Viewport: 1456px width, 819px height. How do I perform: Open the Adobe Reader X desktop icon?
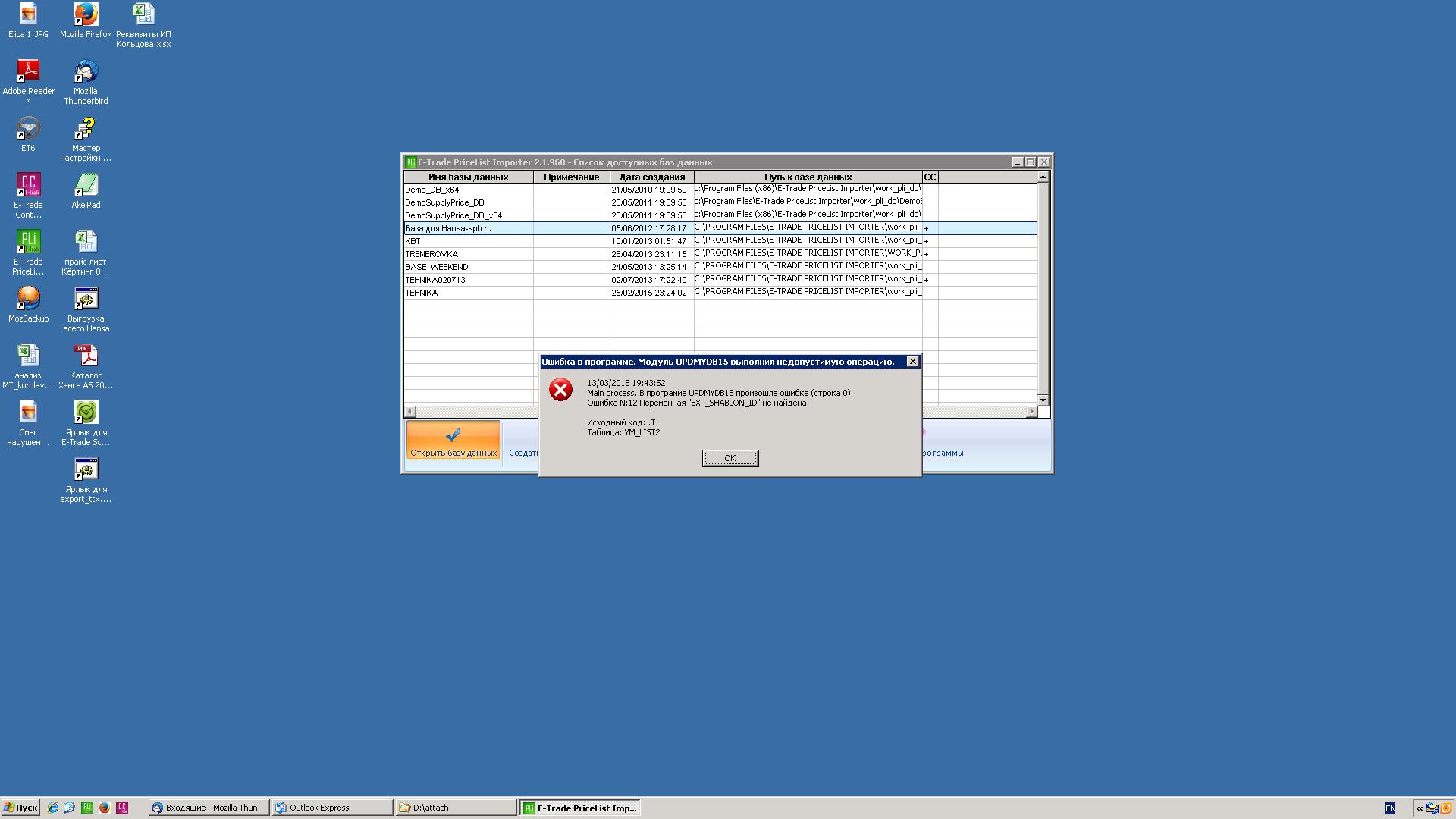(28, 82)
